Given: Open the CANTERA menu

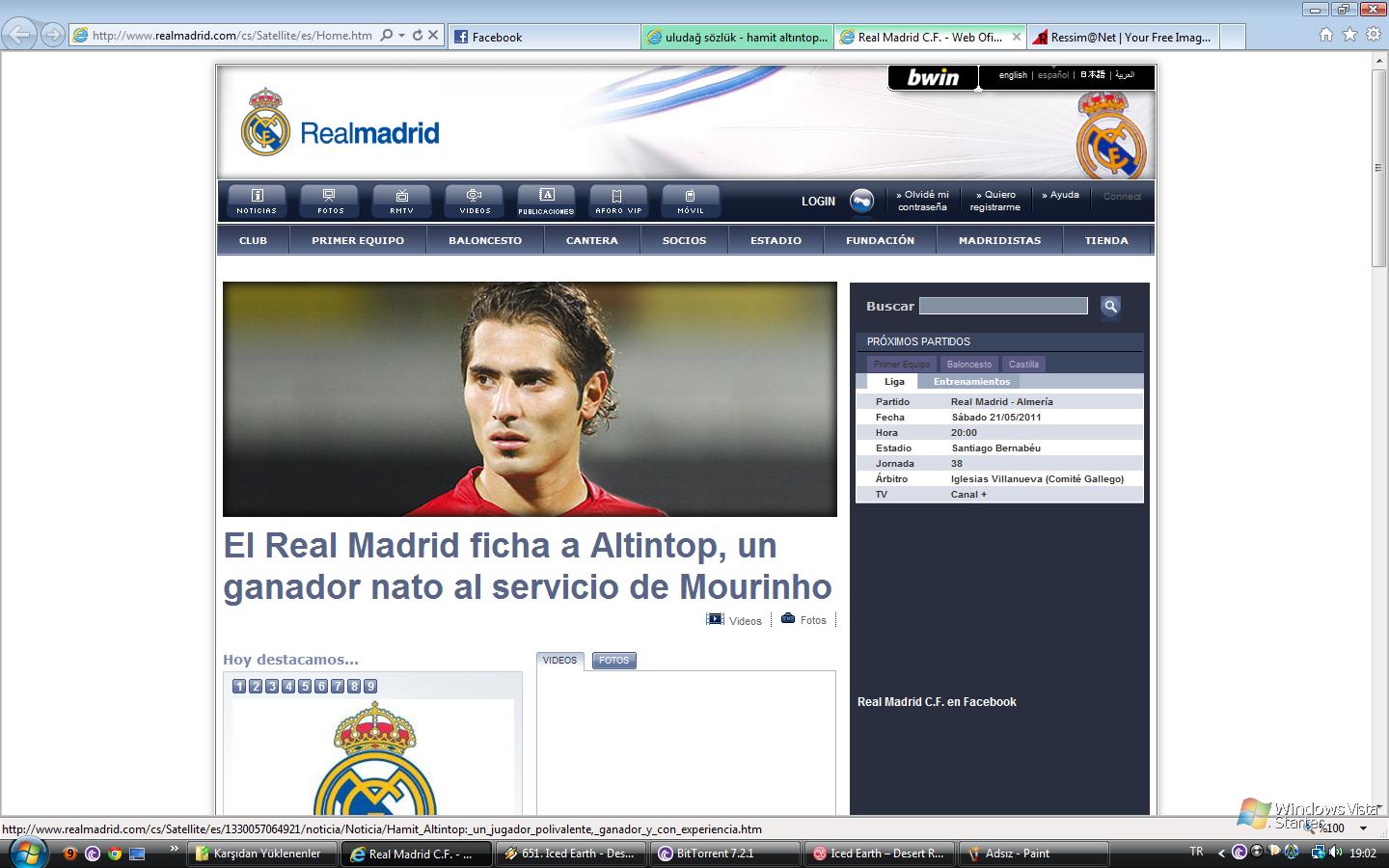Looking at the screenshot, I should [x=592, y=240].
